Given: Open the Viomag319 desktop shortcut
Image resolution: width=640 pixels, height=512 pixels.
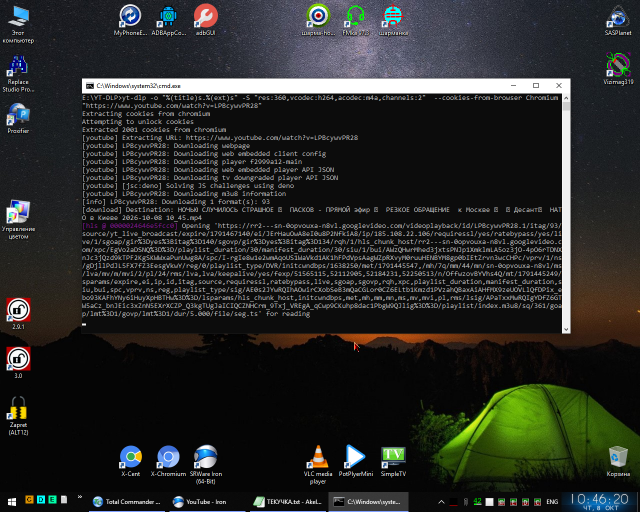Looking at the screenshot, I should tap(618, 69).
